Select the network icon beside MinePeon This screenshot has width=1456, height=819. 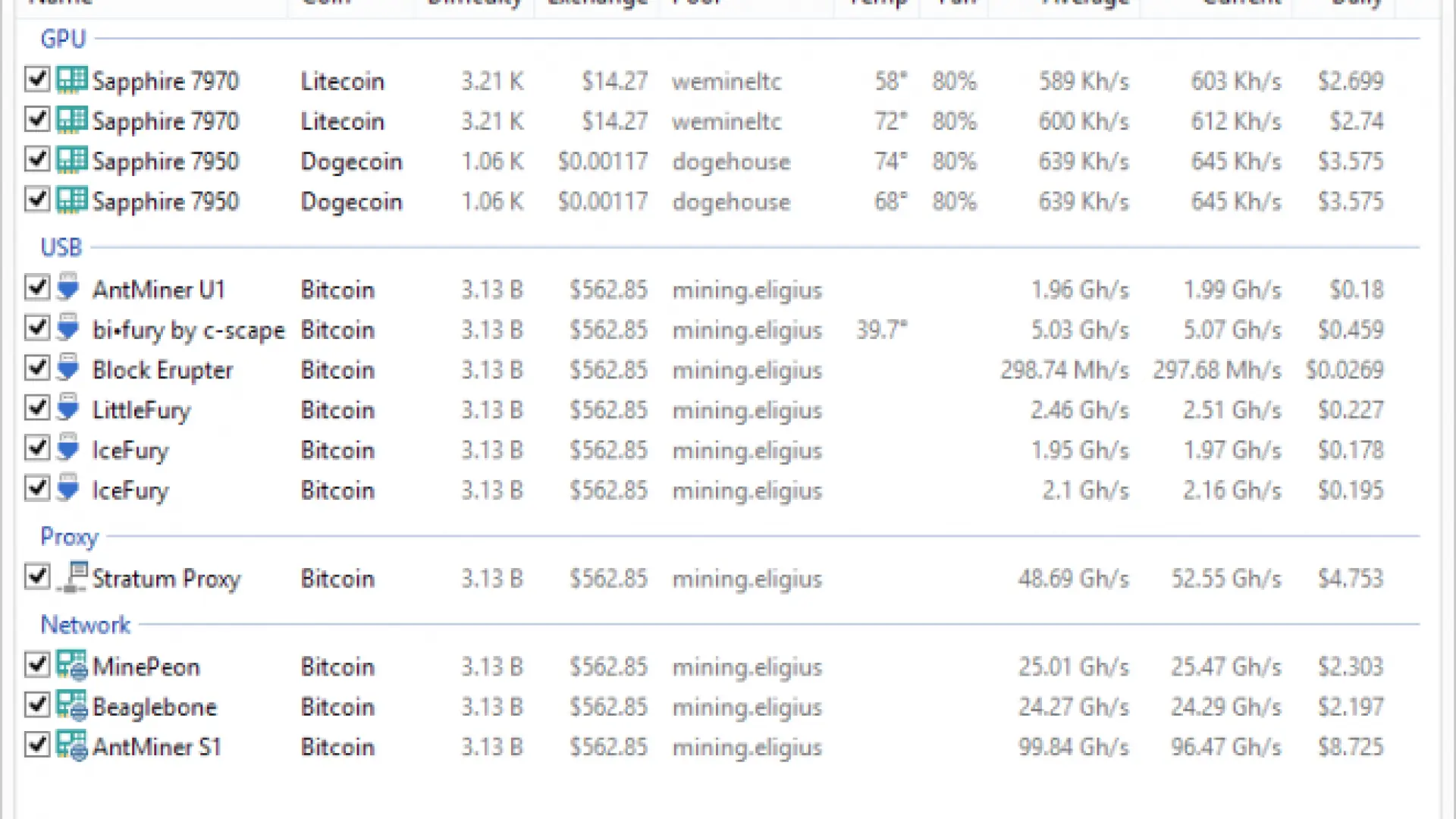pos(72,666)
